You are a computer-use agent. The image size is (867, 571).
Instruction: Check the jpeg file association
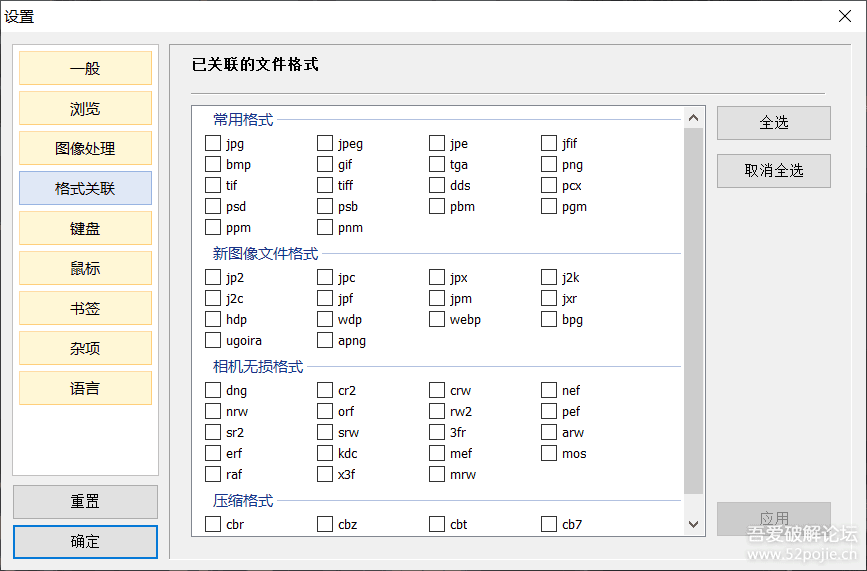(x=325, y=143)
